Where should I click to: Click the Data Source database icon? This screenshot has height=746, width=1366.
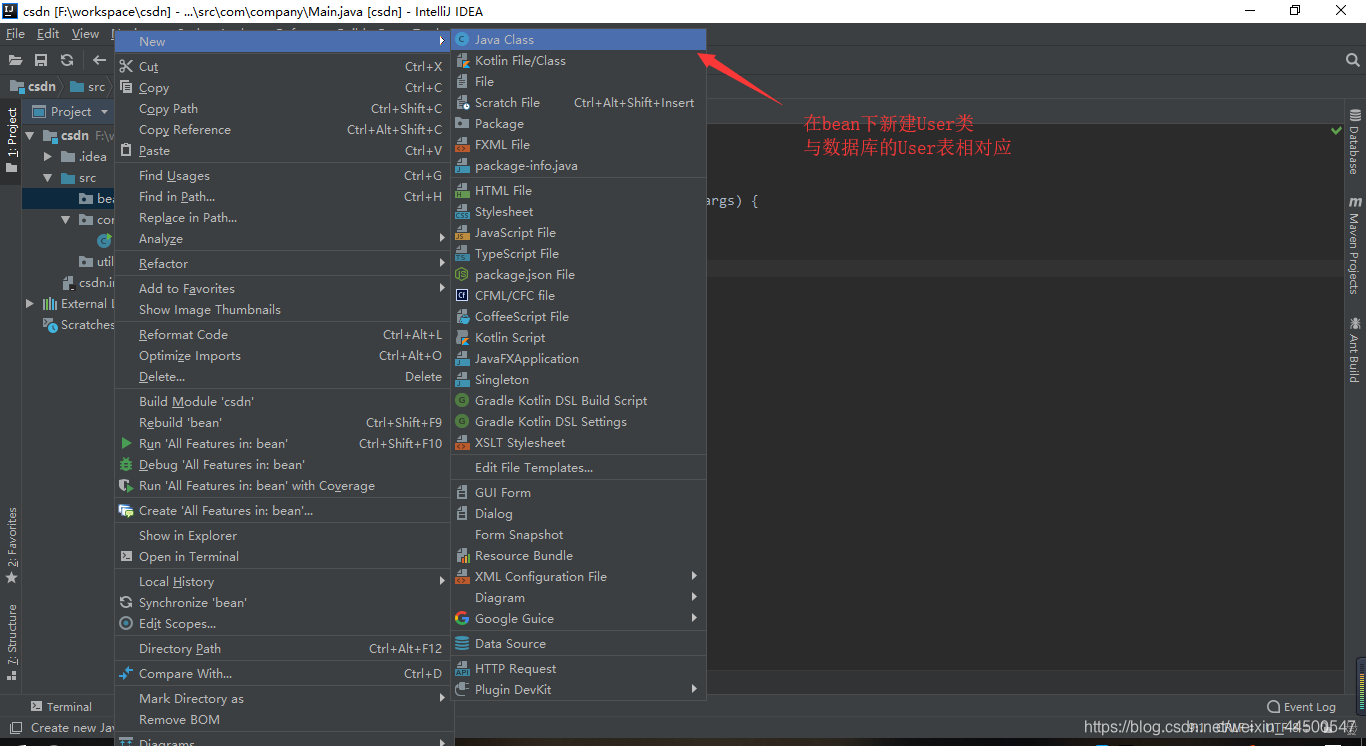pos(462,643)
